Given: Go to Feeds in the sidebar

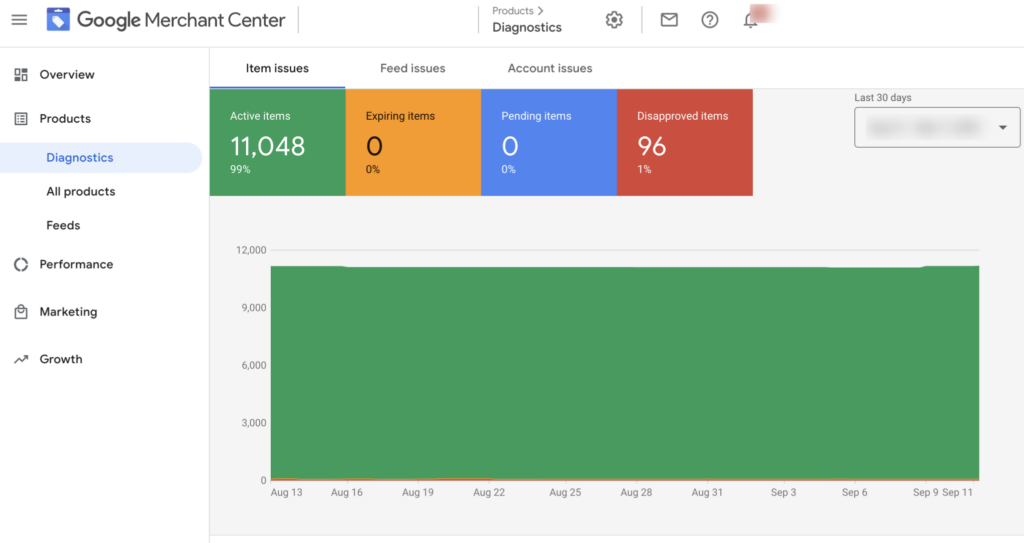Looking at the screenshot, I should pyautogui.click(x=63, y=226).
